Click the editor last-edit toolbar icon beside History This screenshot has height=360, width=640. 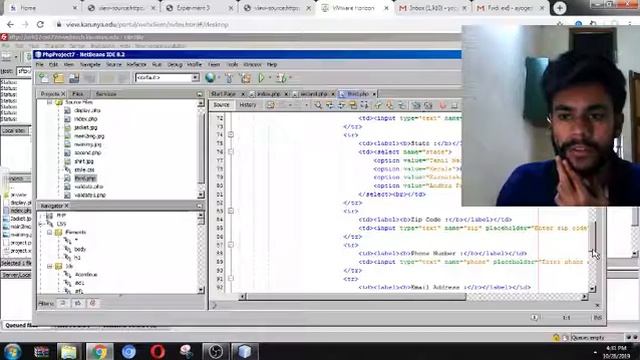click(x=270, y=105)
